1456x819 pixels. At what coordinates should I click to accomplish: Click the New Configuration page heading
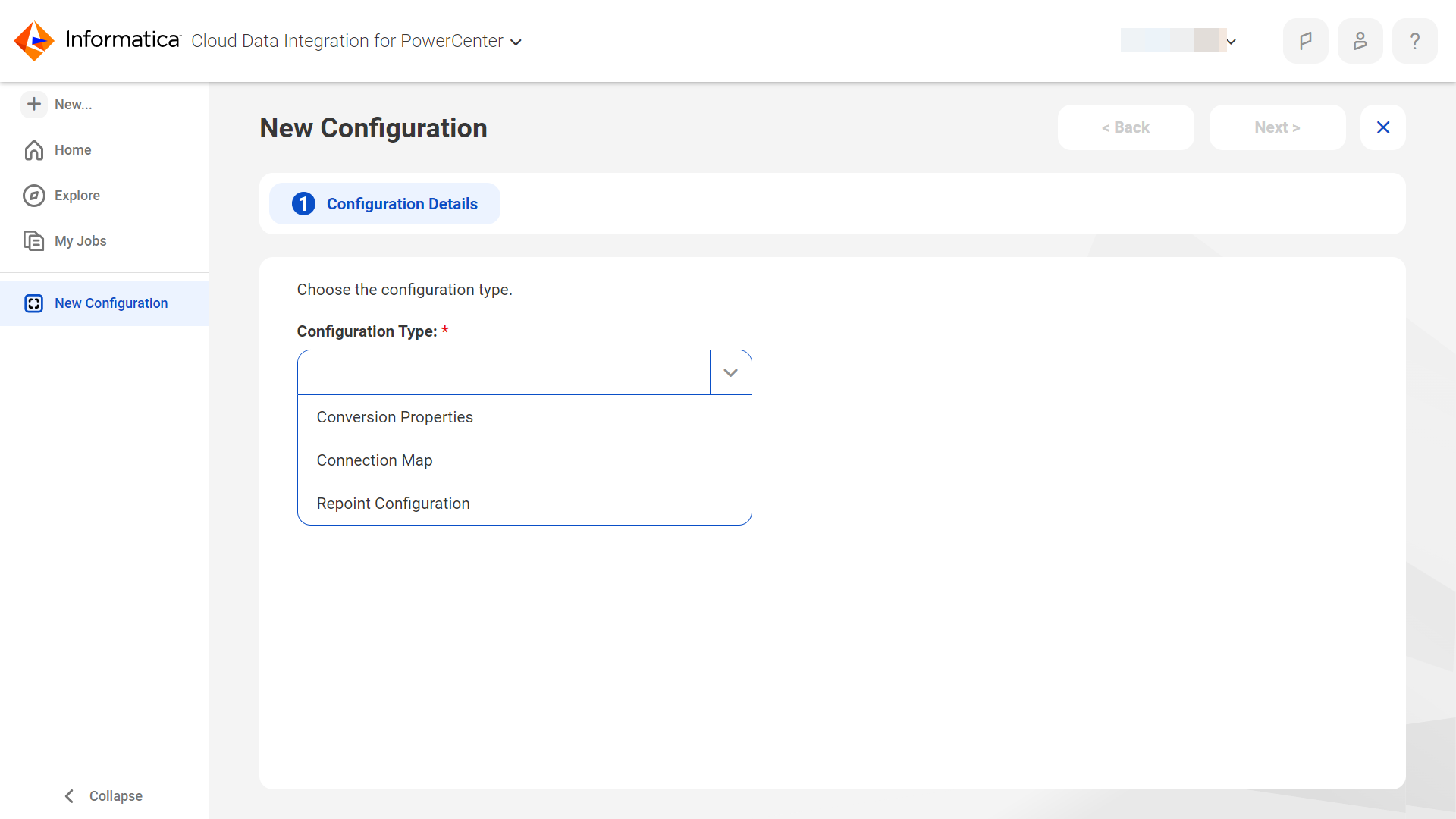[x=373, y=127]
